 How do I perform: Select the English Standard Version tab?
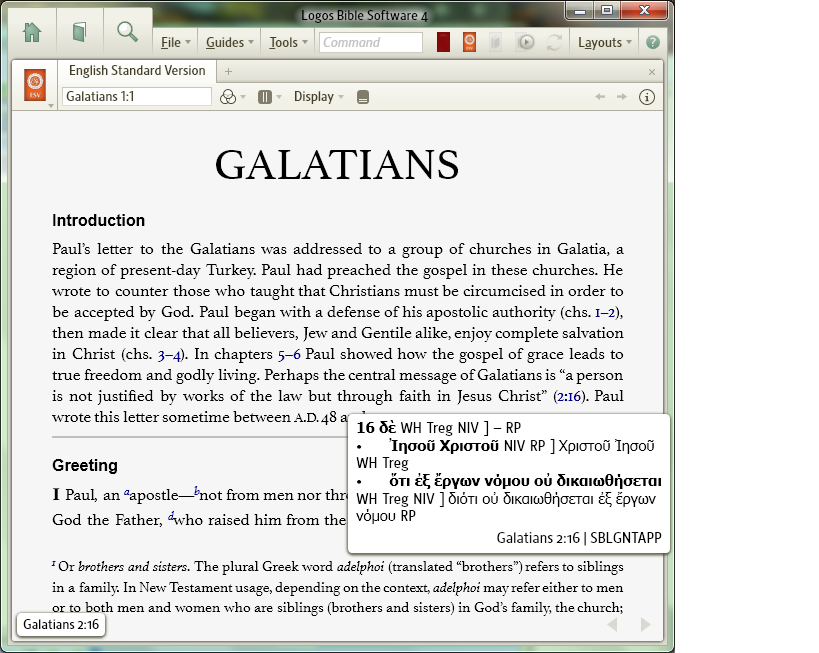pos(137,71)
